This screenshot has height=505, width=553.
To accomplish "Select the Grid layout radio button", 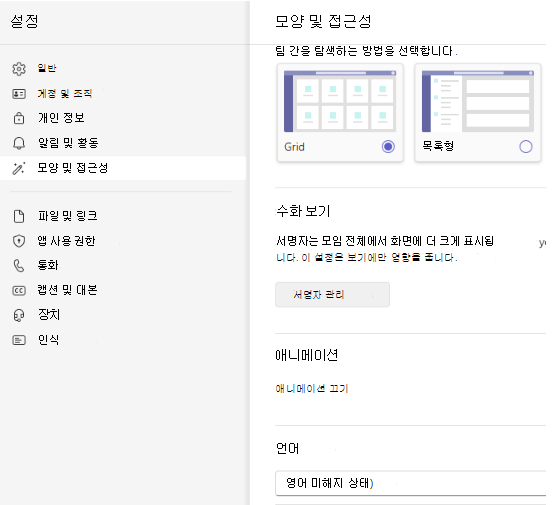I will click(388, 146).
